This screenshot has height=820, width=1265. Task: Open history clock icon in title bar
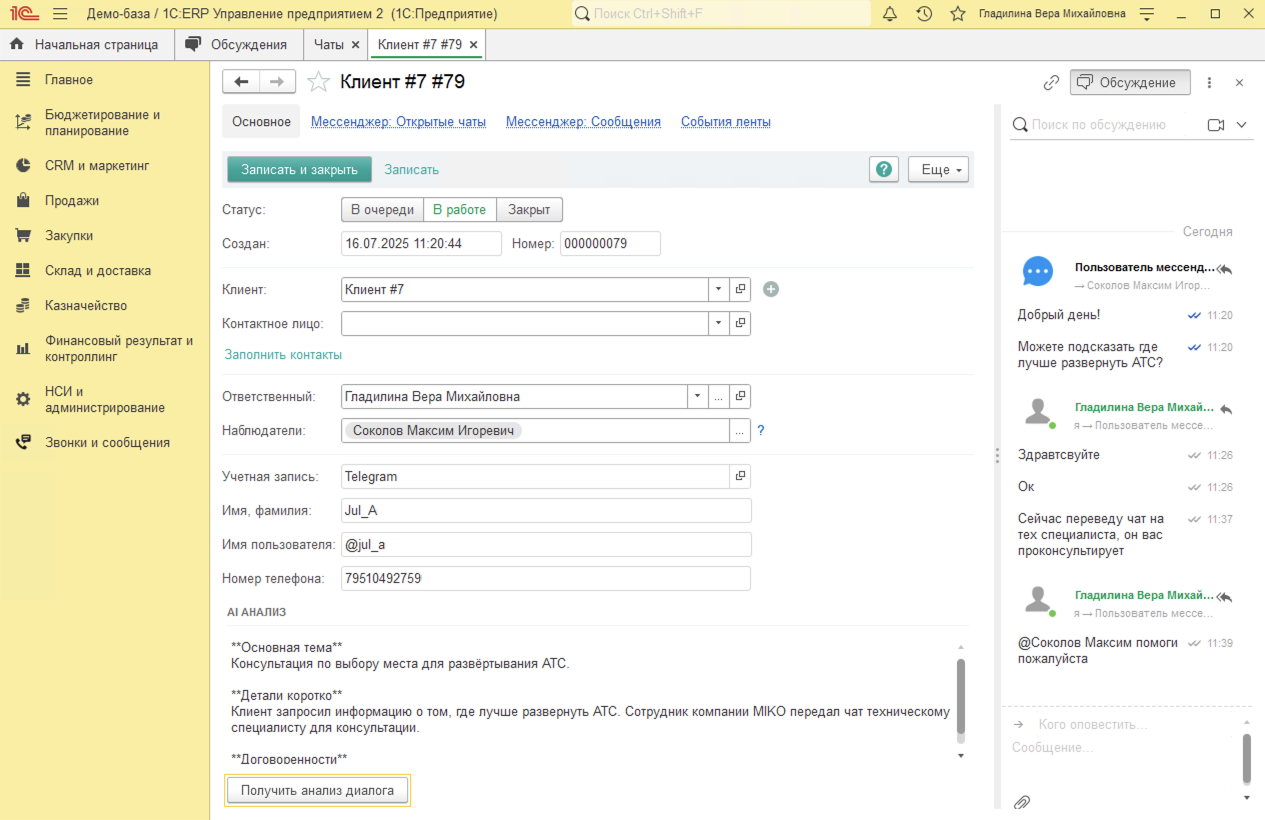click(924, 14)
